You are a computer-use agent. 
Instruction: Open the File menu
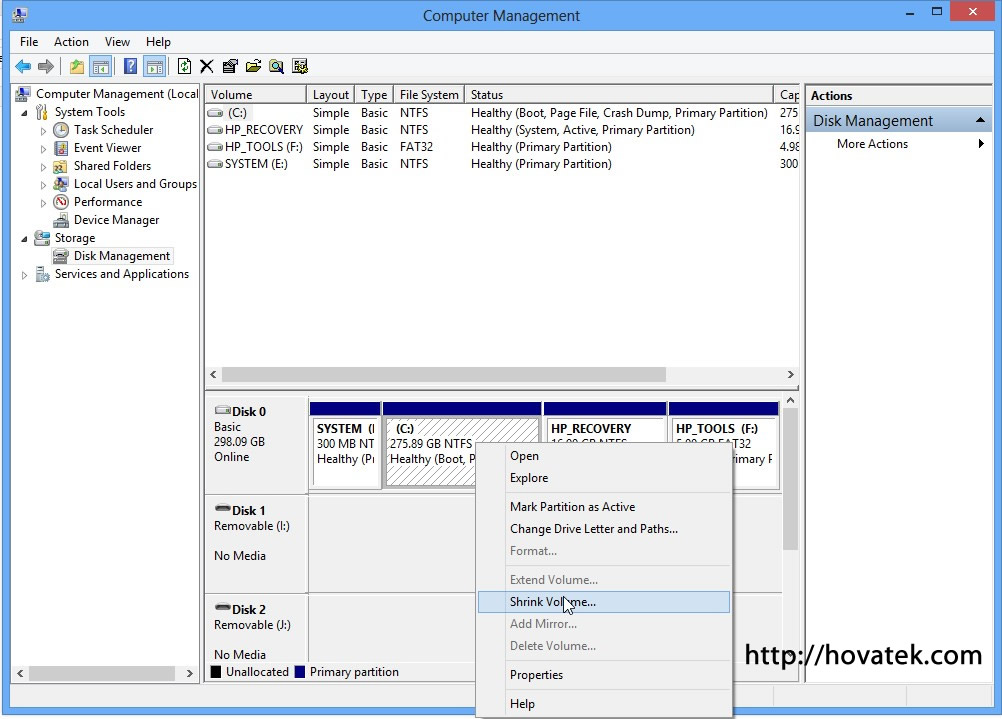tap(29, 42)
